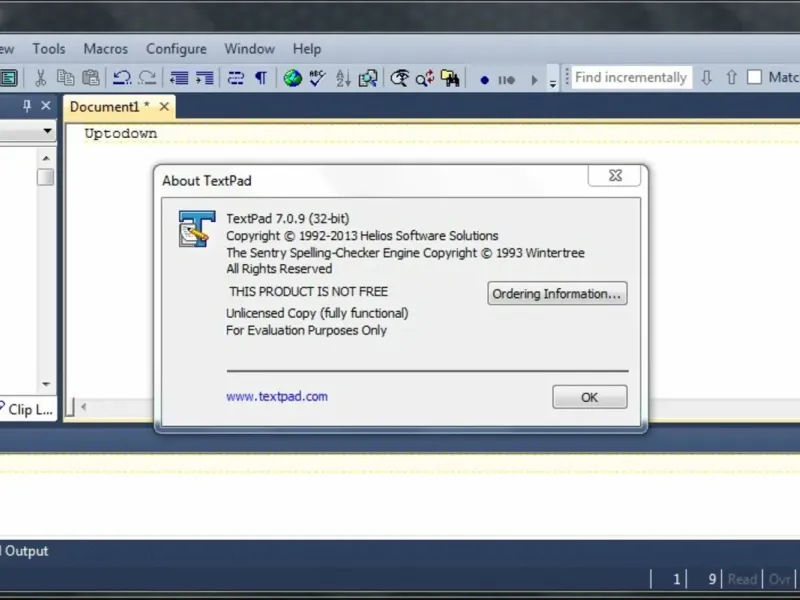Click the side panel scroll up arrow
Screen dimensions: 800x600
46,158
